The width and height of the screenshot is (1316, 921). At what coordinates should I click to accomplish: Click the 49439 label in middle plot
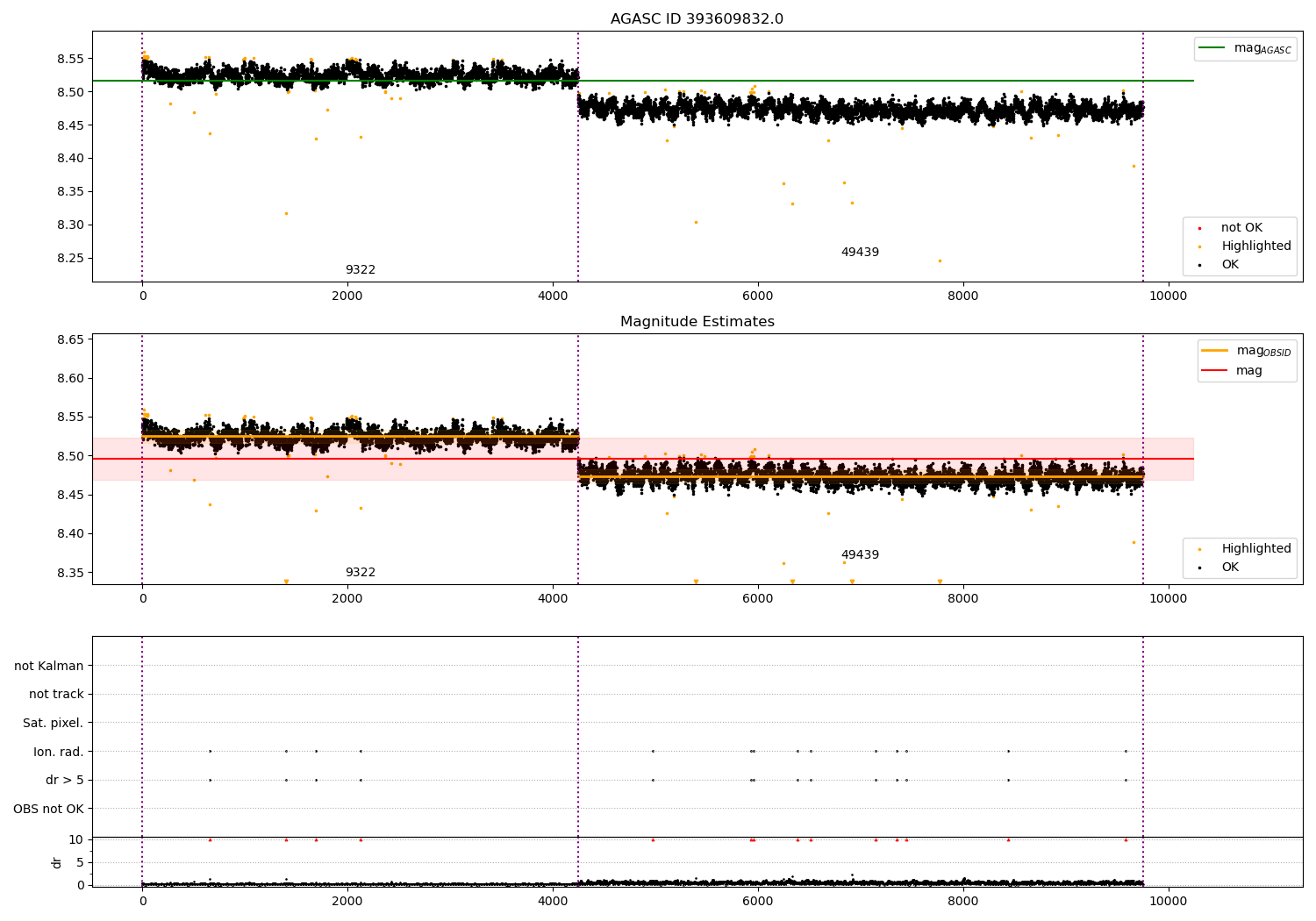(860, 555)
